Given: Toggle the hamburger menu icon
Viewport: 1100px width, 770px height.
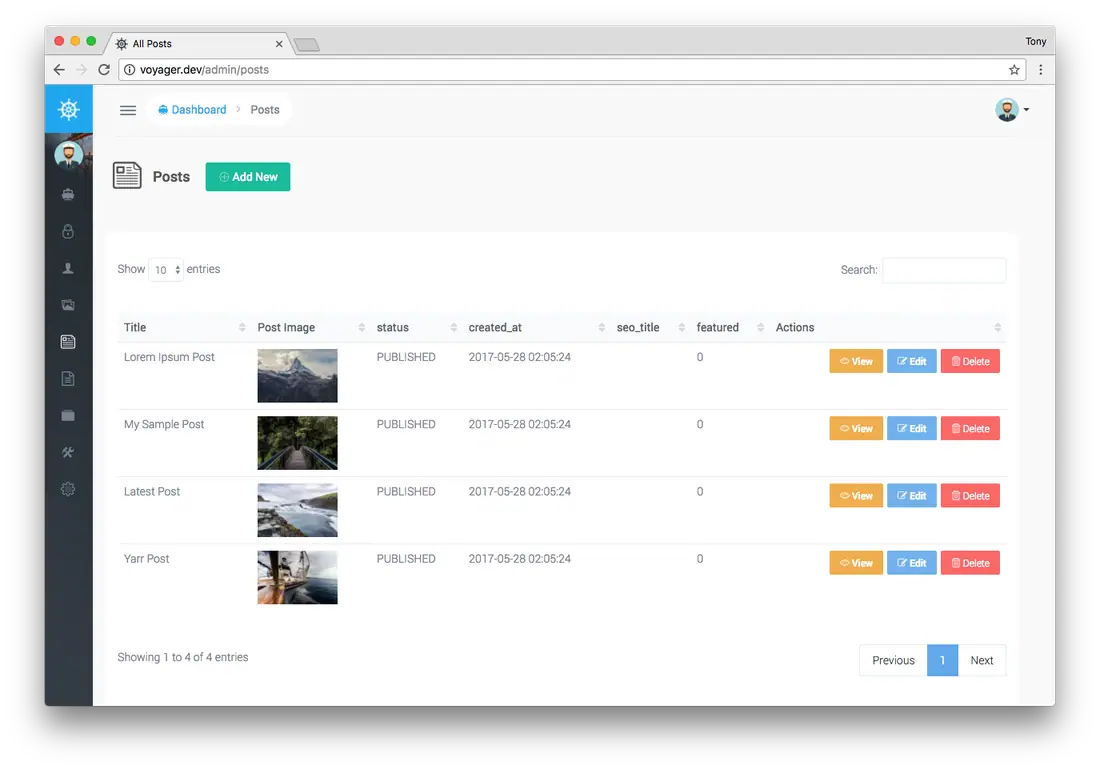Looking at the screenshot, I should 128,110.
